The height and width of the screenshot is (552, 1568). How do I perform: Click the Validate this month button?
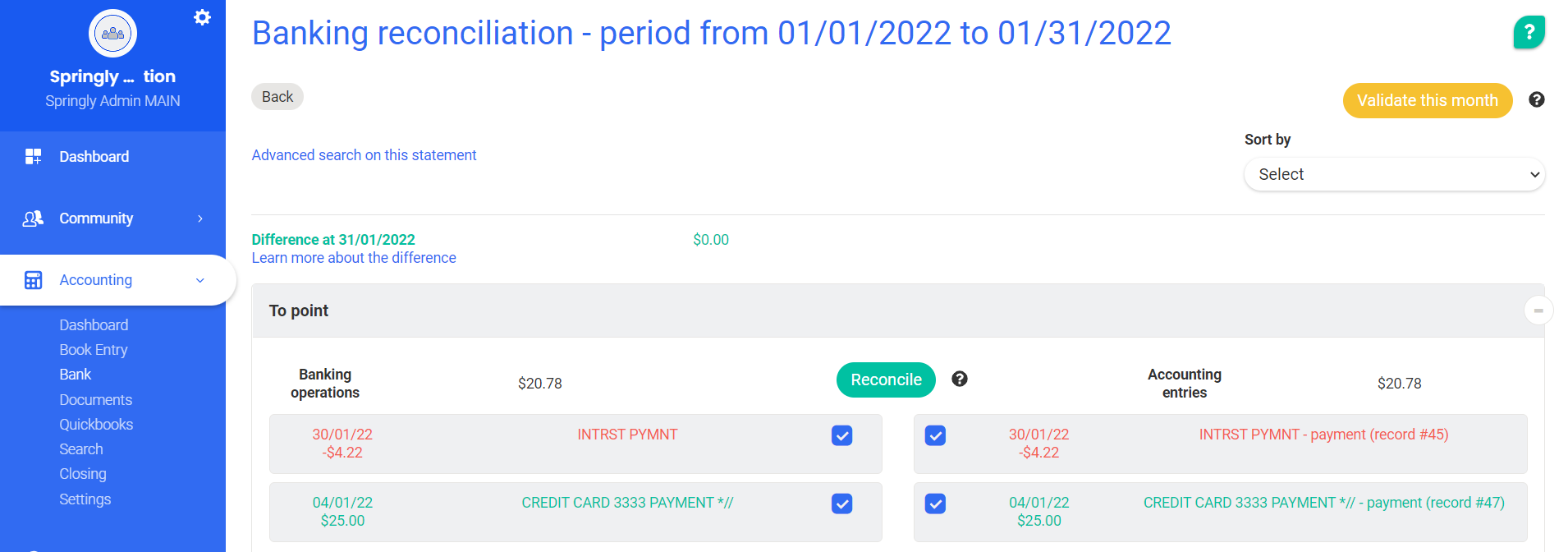1427,100
